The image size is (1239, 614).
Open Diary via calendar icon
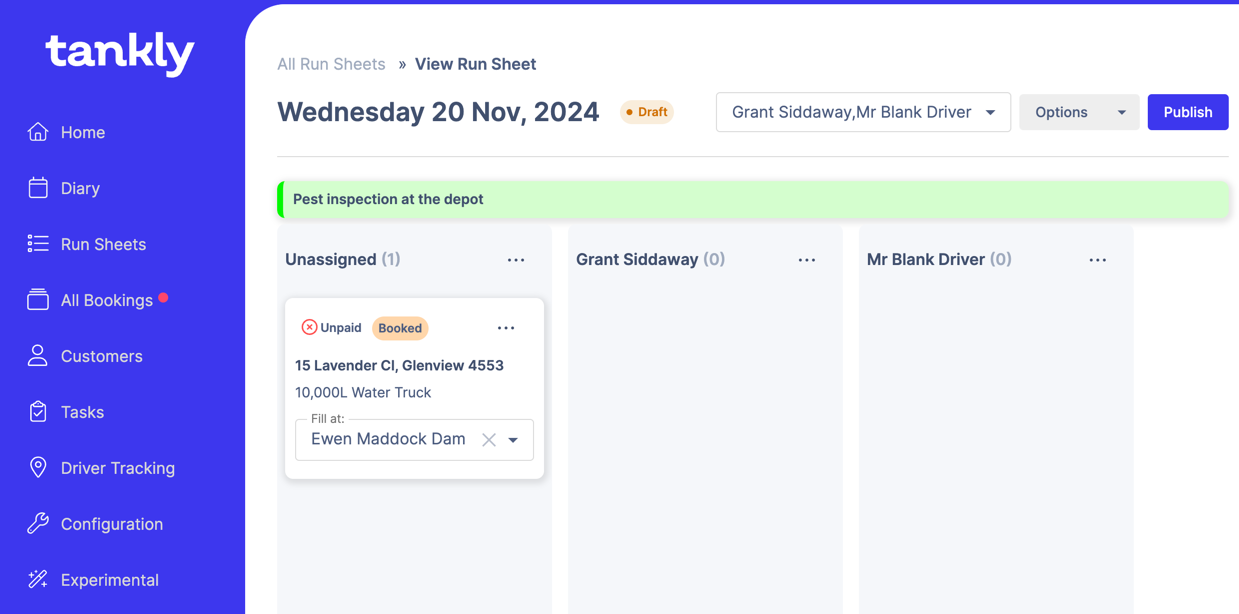[38, 188]
